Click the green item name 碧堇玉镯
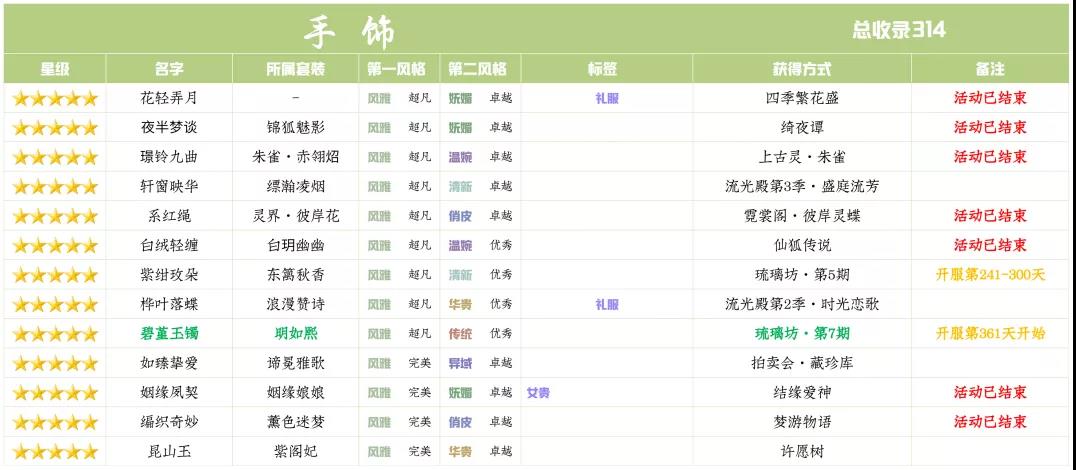Image resolution: width=1076 pixels, height=470 pixels. coord(169,334)
